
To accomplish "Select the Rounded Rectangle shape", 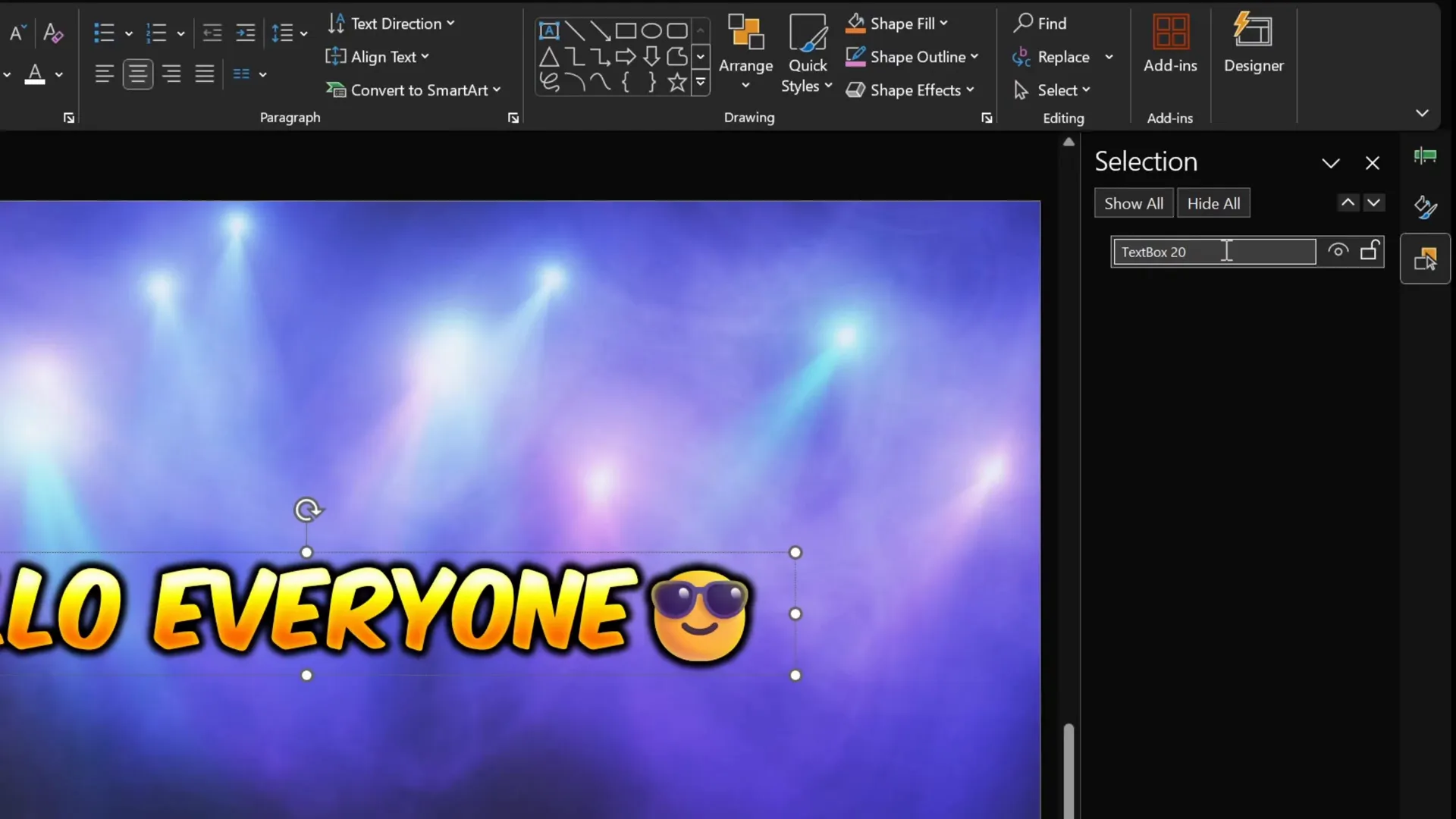I will pyautogui.click(x=677, y=31).
